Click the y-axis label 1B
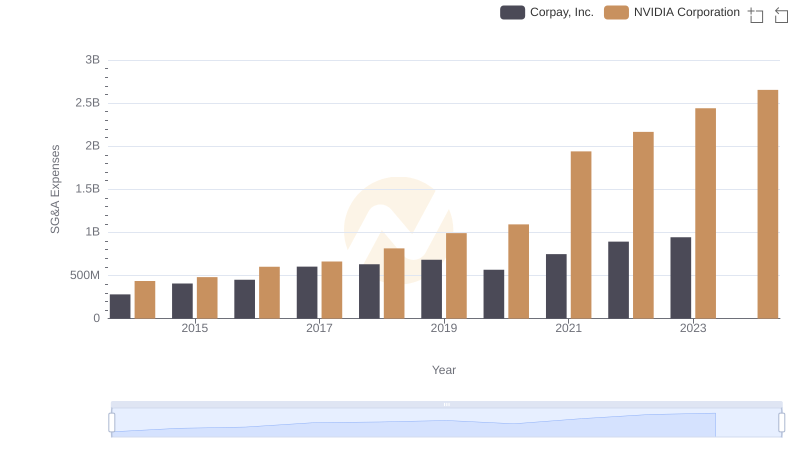 pyautogui.click(x=92, y=232)
